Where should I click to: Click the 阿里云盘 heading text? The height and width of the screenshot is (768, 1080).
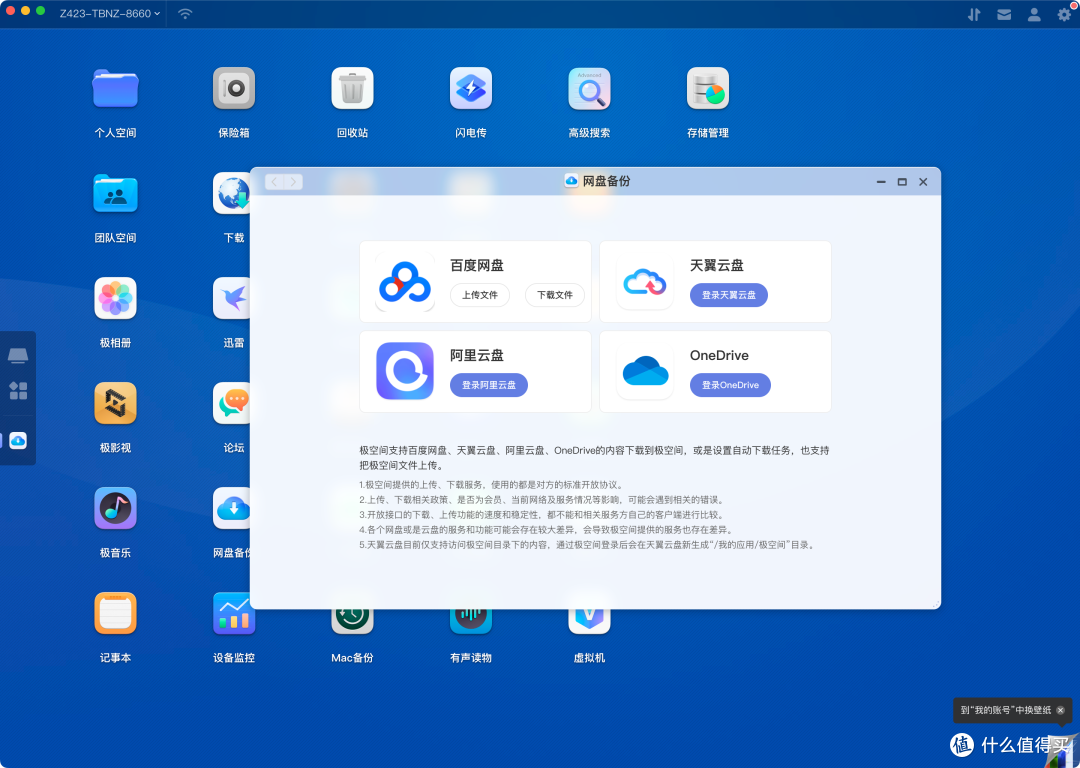477,355
